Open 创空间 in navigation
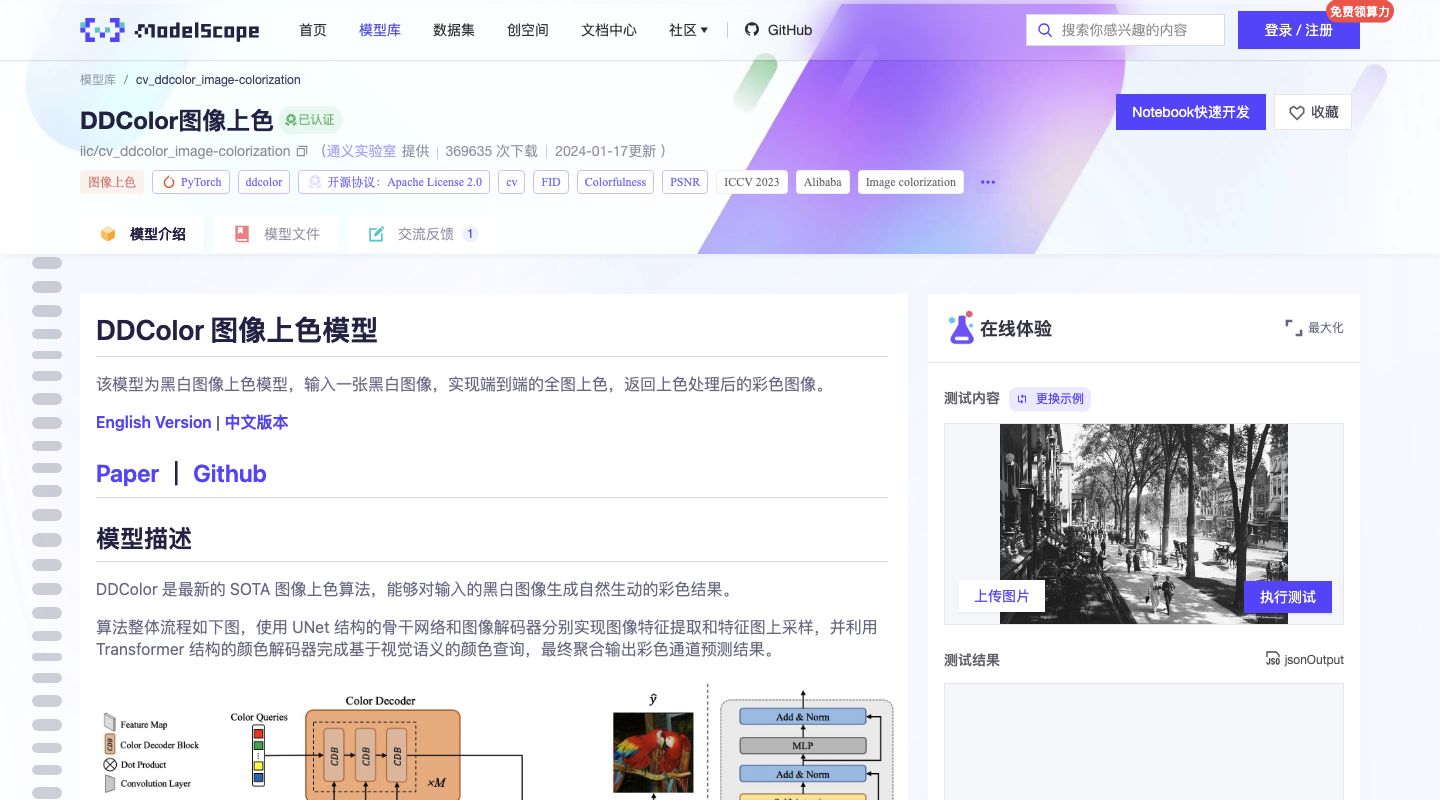The height and width of the screenshot is (800, 1440). 528,30
